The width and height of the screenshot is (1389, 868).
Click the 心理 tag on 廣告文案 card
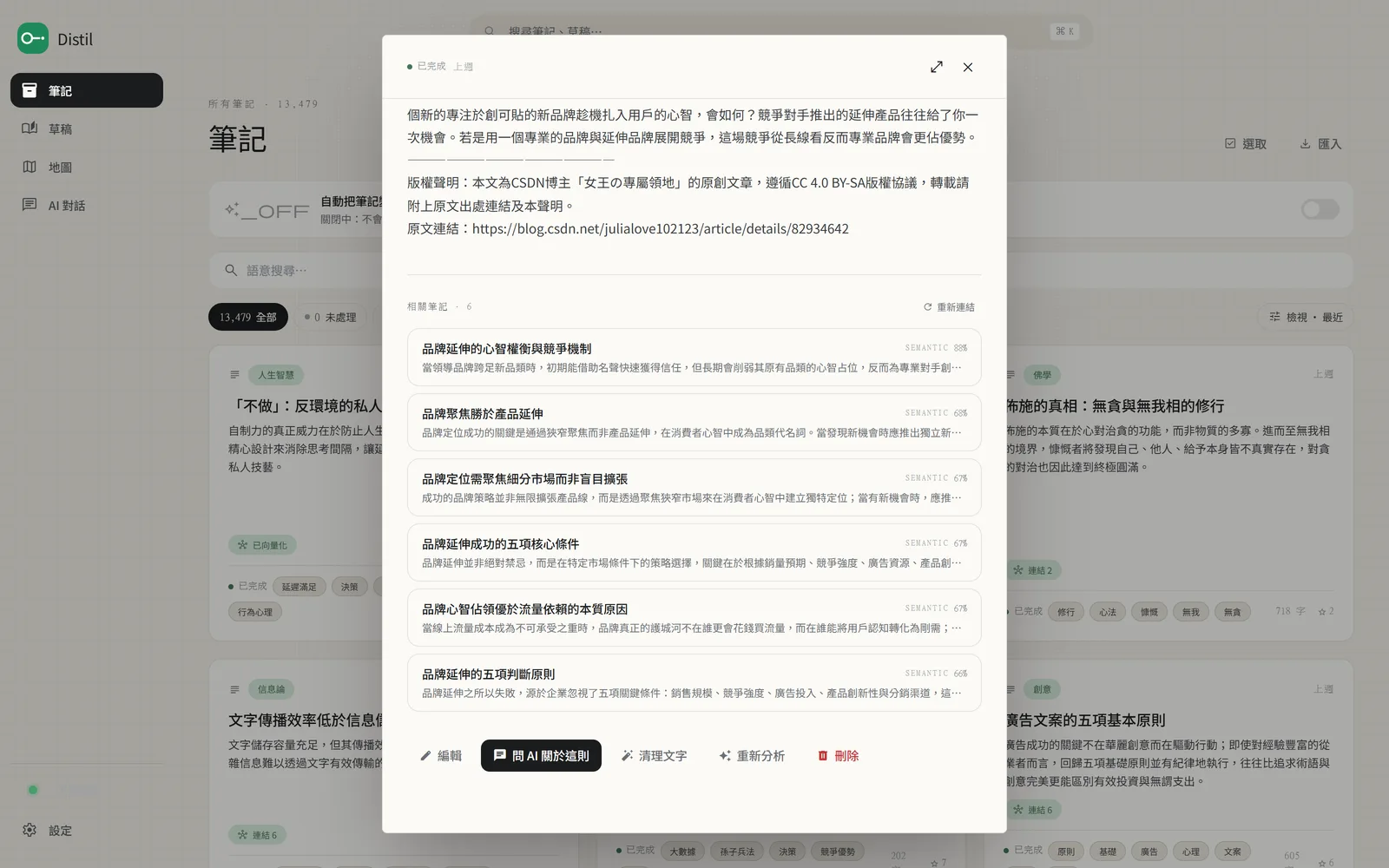click(x=1191, y=852)
